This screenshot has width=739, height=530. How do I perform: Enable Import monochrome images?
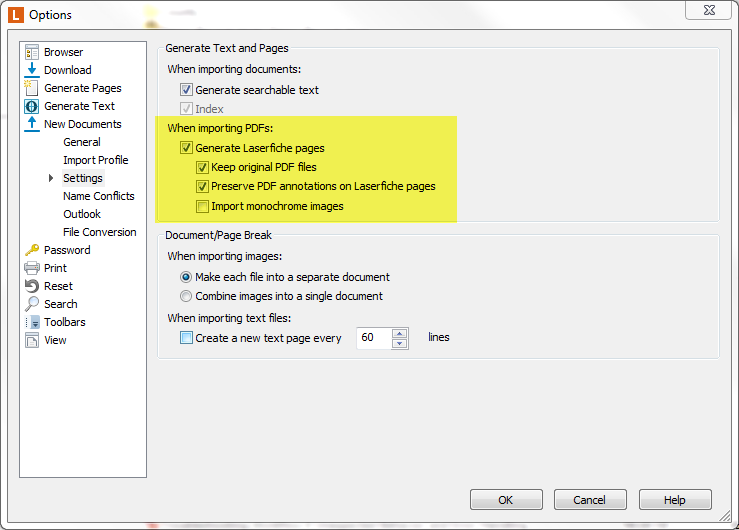(x=202, y=206)
